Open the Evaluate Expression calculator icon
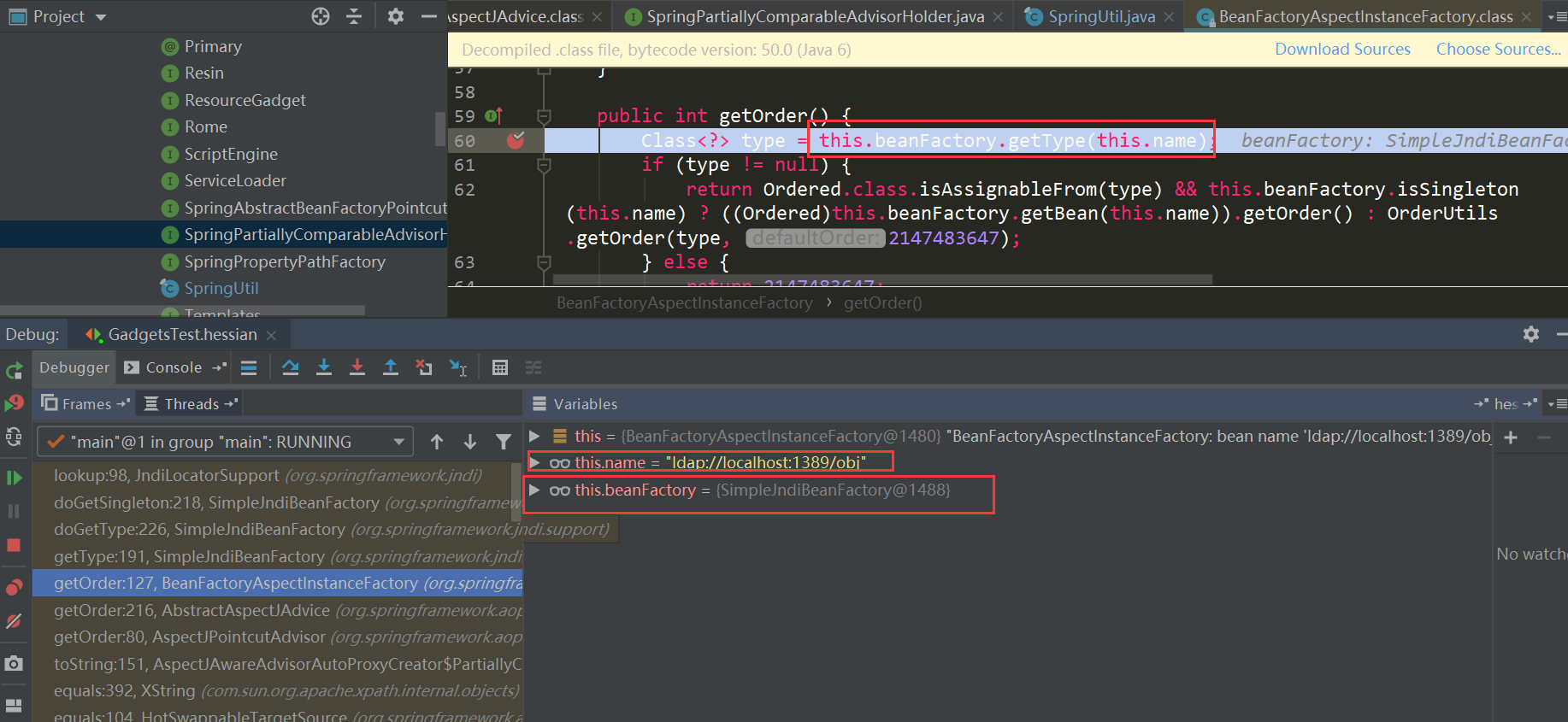Screen dimensions: 1568x722 (500, 367)
